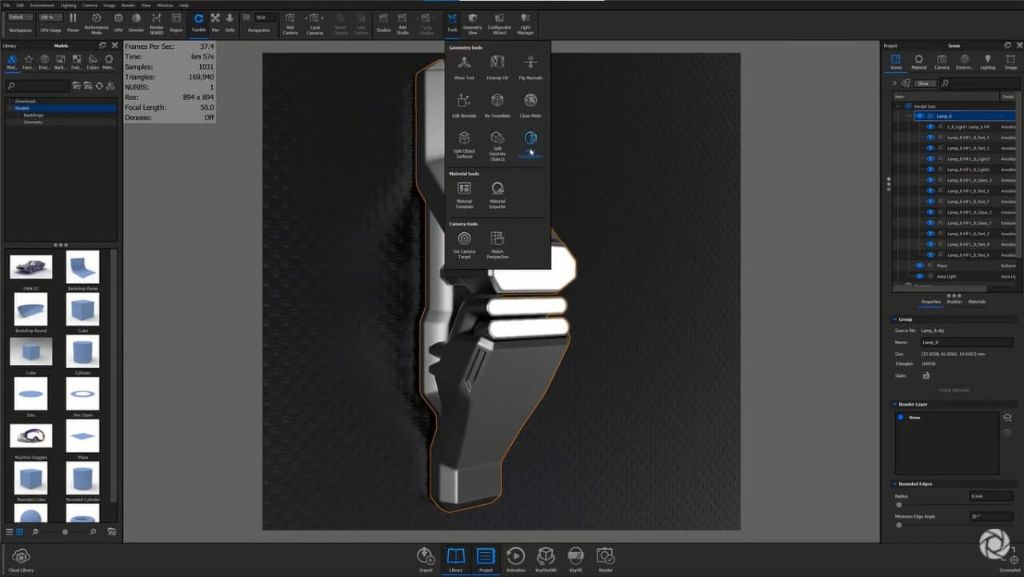Switch to the Material tab in Project panel

click(918, 62)
